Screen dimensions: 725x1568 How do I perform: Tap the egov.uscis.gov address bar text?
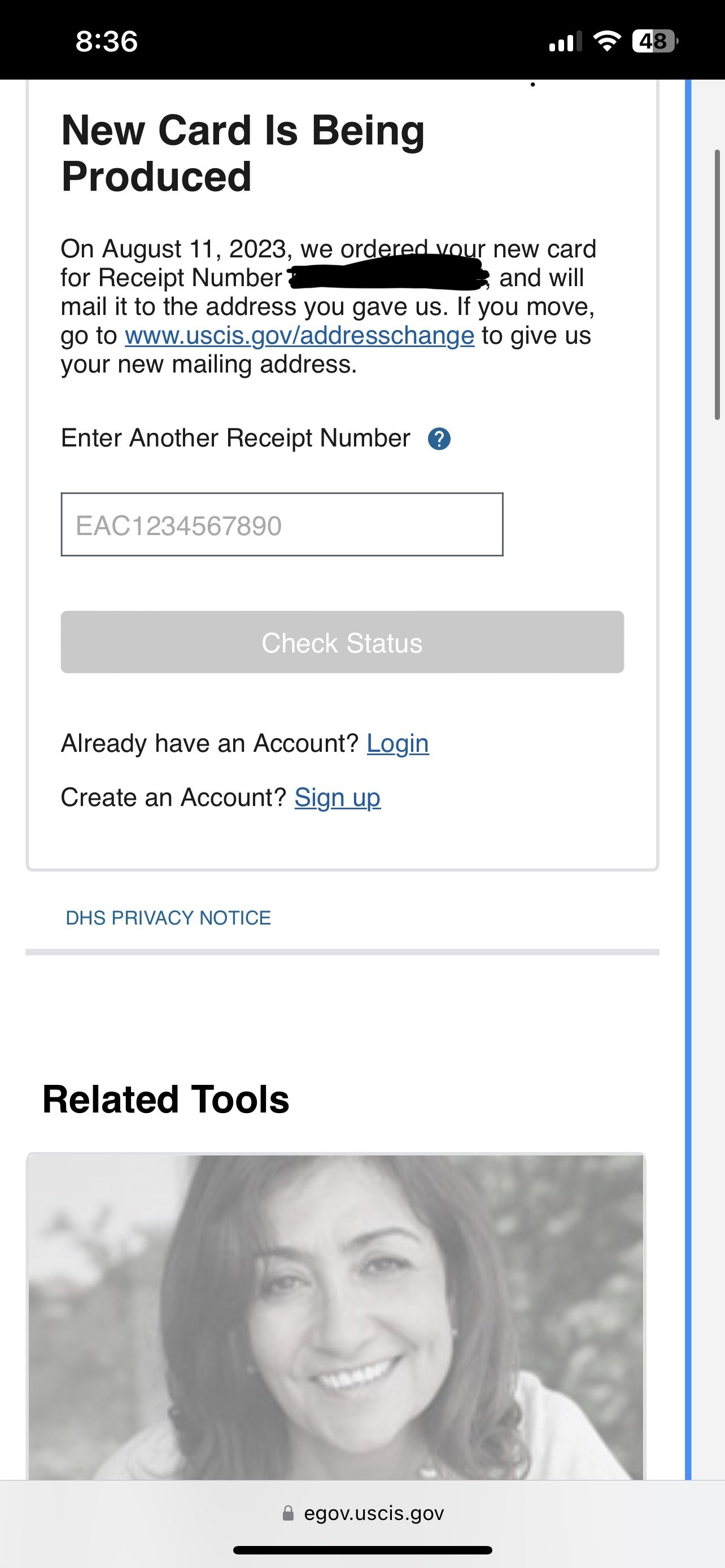coord(374,1513)
